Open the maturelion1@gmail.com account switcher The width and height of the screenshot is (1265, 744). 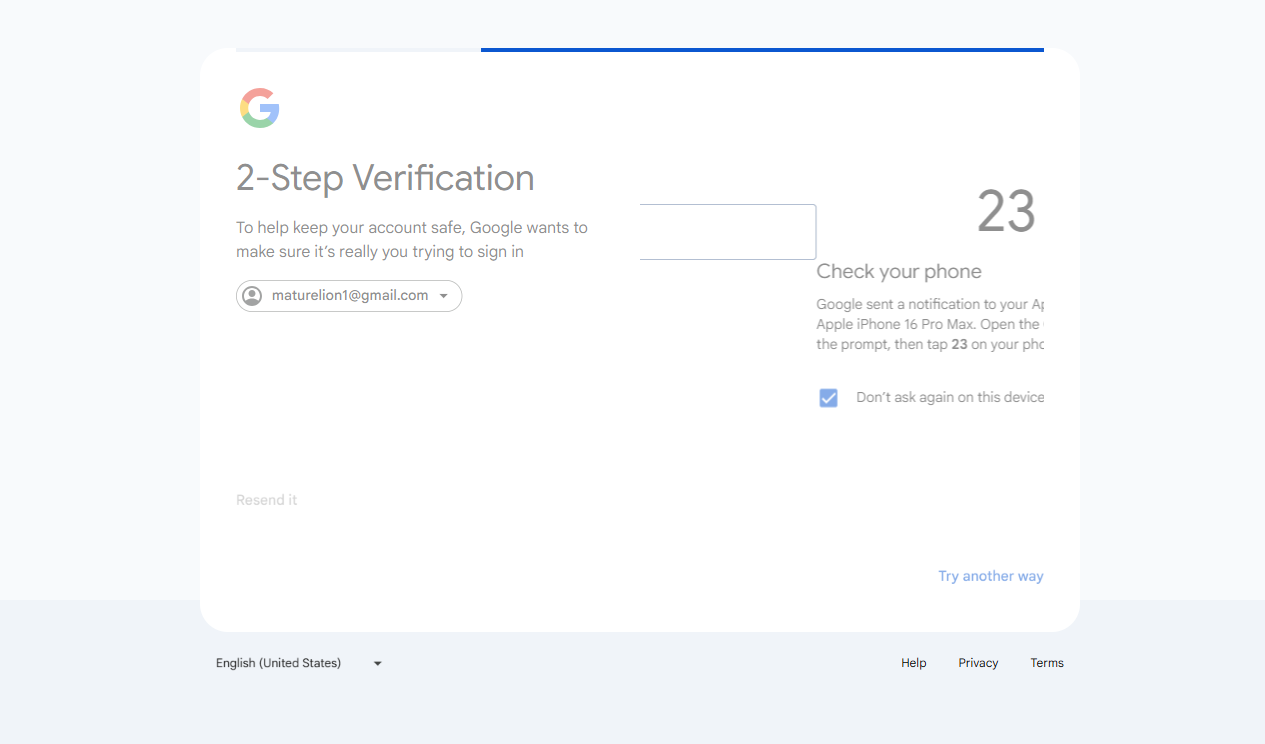349,296
